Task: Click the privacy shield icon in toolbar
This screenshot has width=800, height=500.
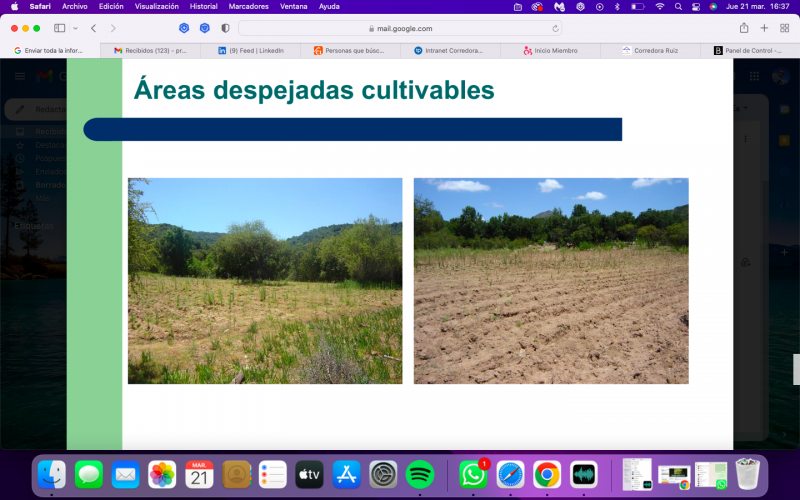Action: click(225, 28)
